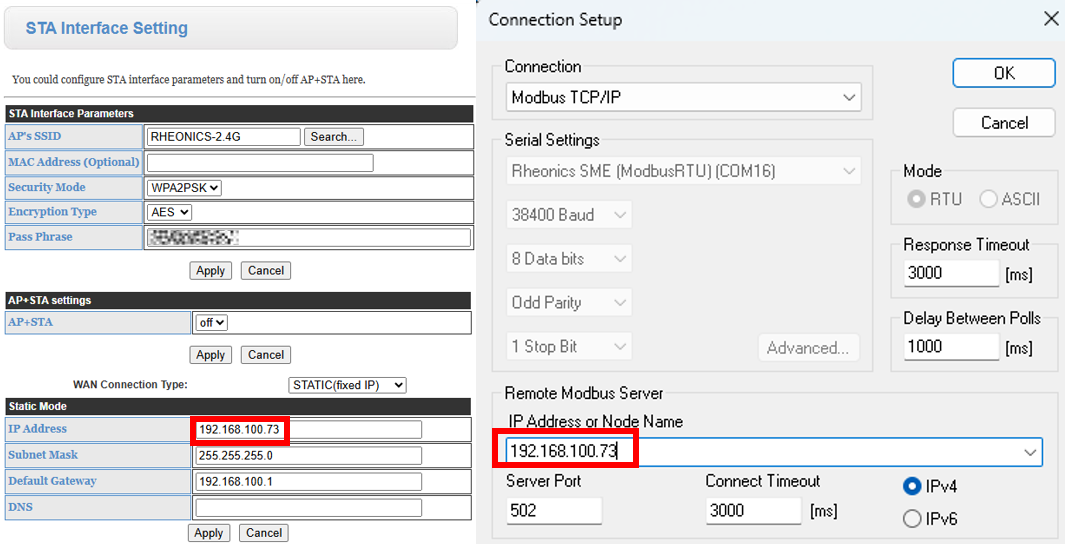Click the Response Timeout field
The width and height of the screenshot is (1065, 544).
point(950,273)
